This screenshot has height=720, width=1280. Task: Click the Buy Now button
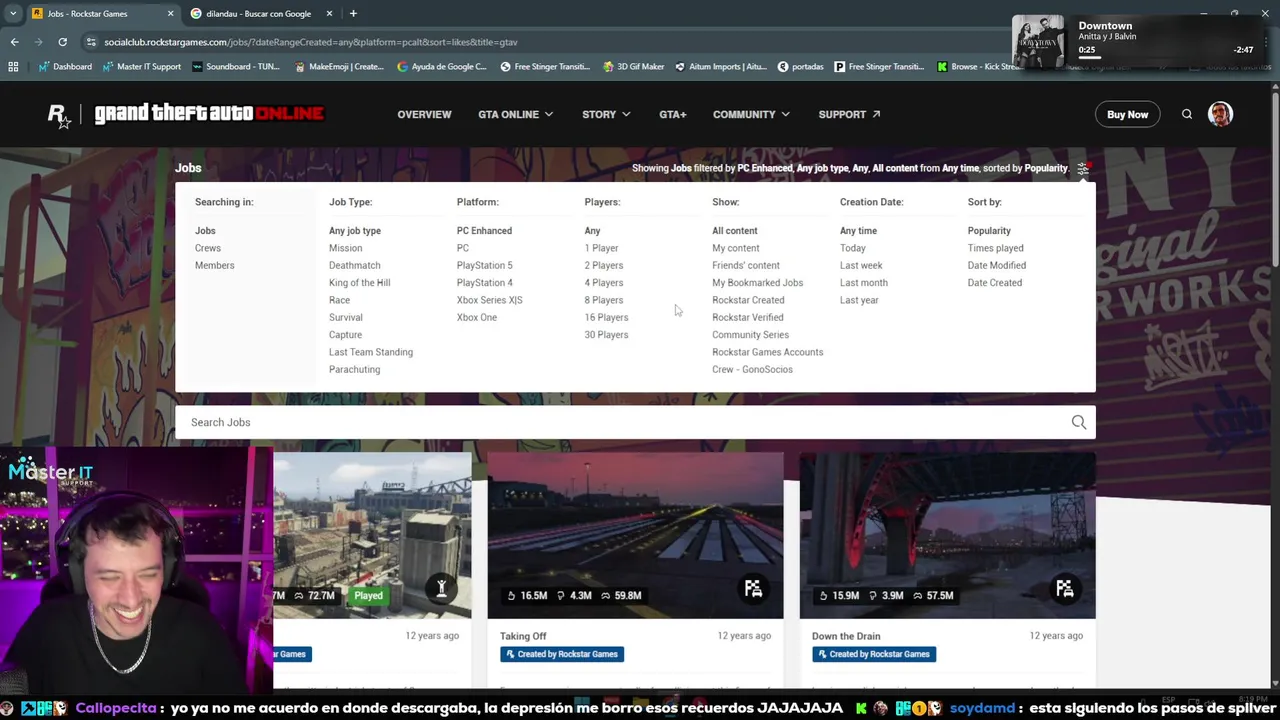coord(1127,115)
